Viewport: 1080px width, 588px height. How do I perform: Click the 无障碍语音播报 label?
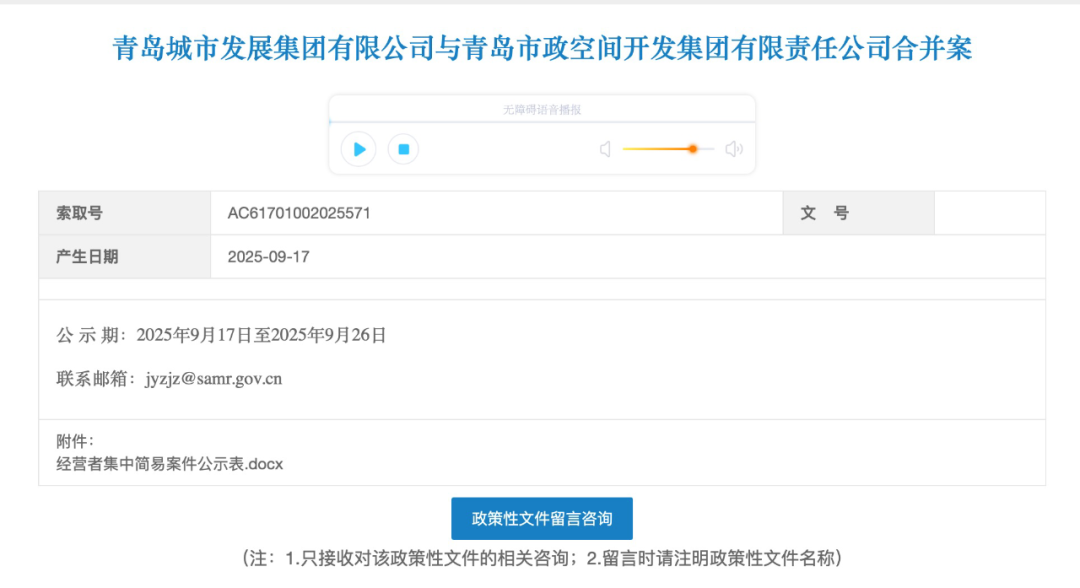[x=542, y=110]
